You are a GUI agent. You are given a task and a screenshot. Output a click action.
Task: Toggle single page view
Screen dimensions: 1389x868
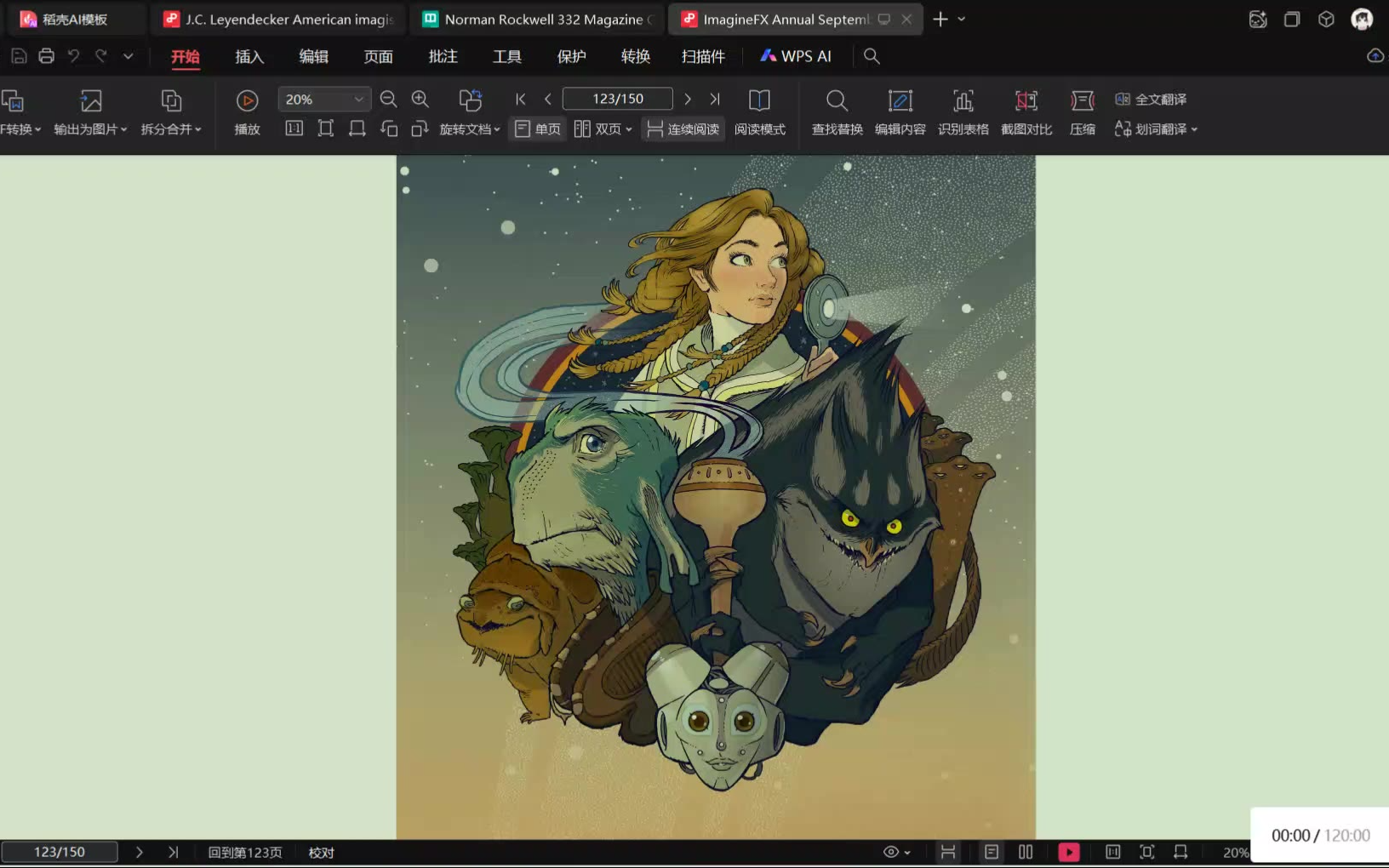click(538, 129)
